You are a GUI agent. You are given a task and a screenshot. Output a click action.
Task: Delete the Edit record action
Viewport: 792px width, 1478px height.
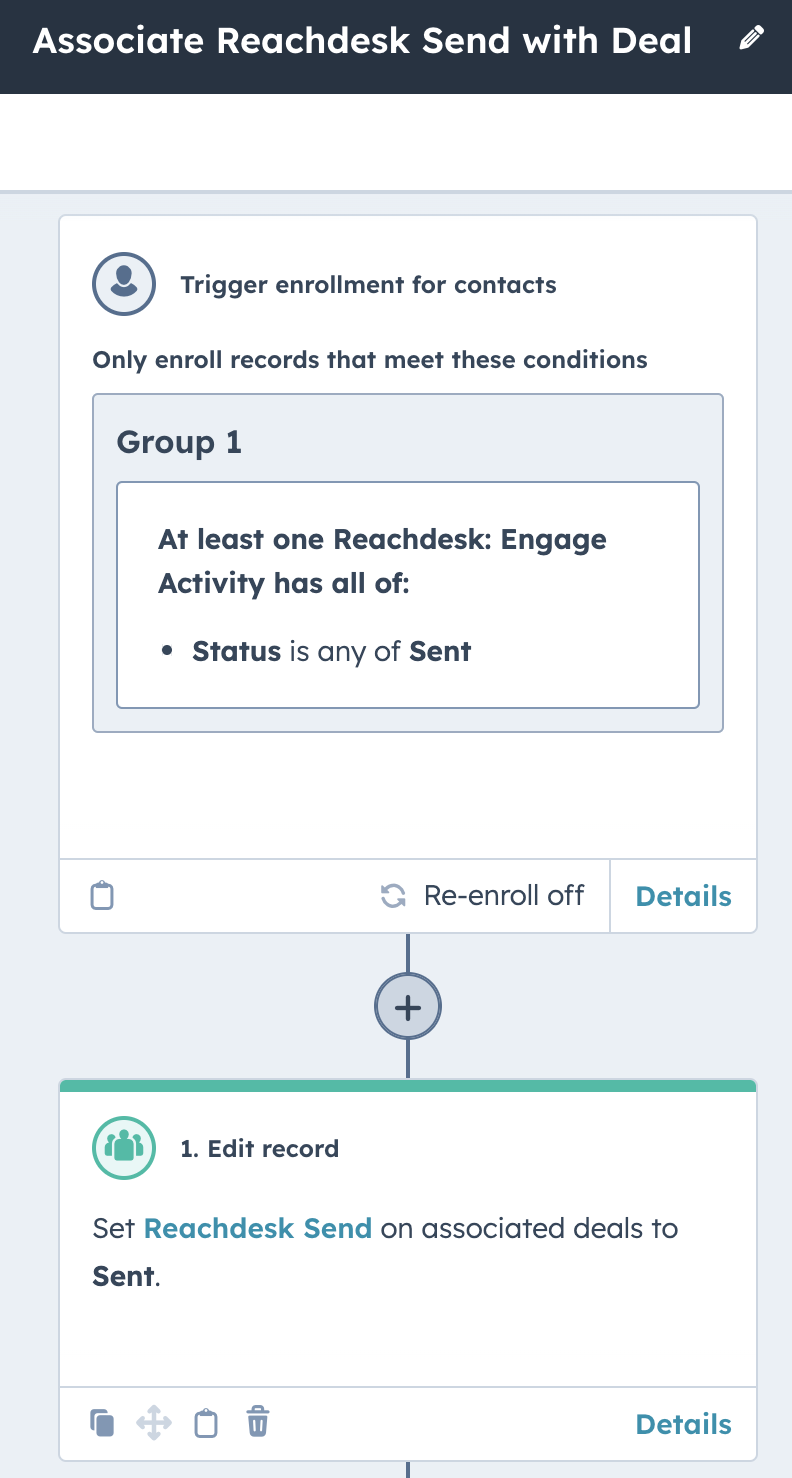point(258,1421)
